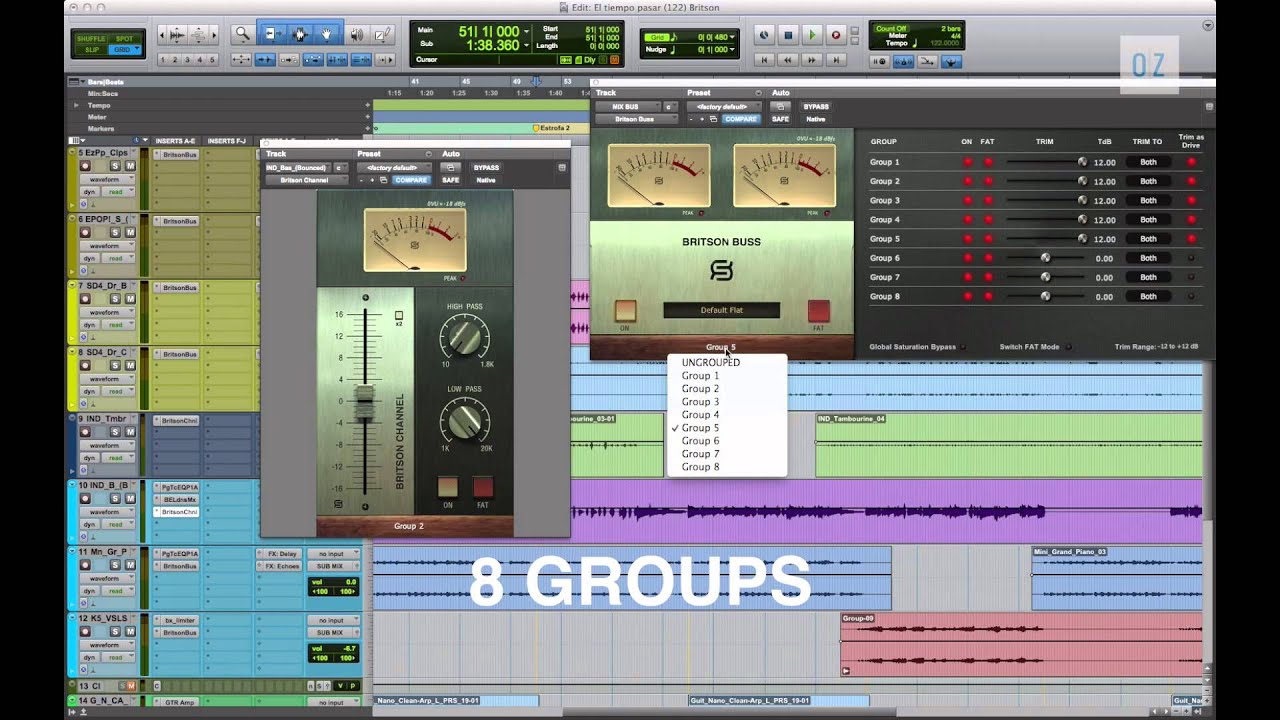Select the Scrubber speaker tool
This screenshot has height=720, width=1280.
point(357,35)
